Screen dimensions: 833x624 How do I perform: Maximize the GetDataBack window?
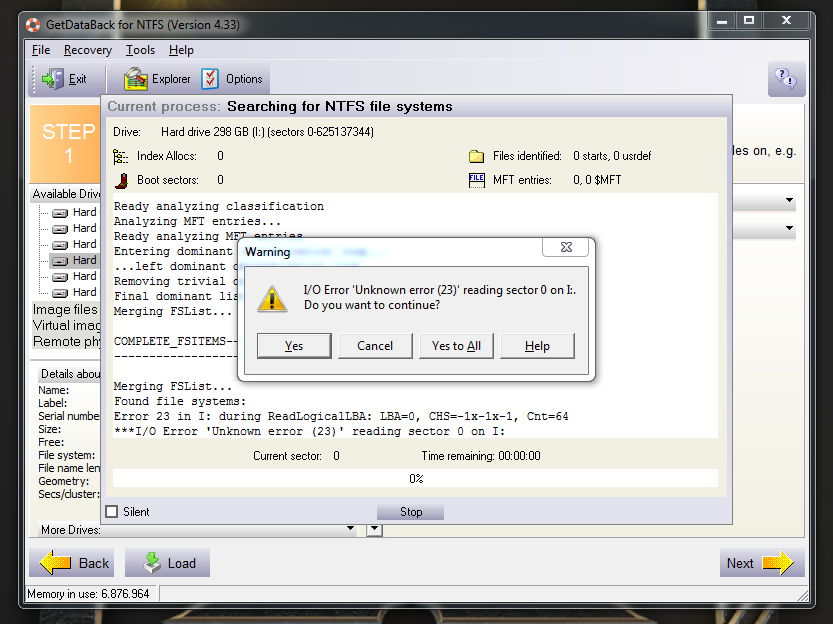tap(749, 20)
